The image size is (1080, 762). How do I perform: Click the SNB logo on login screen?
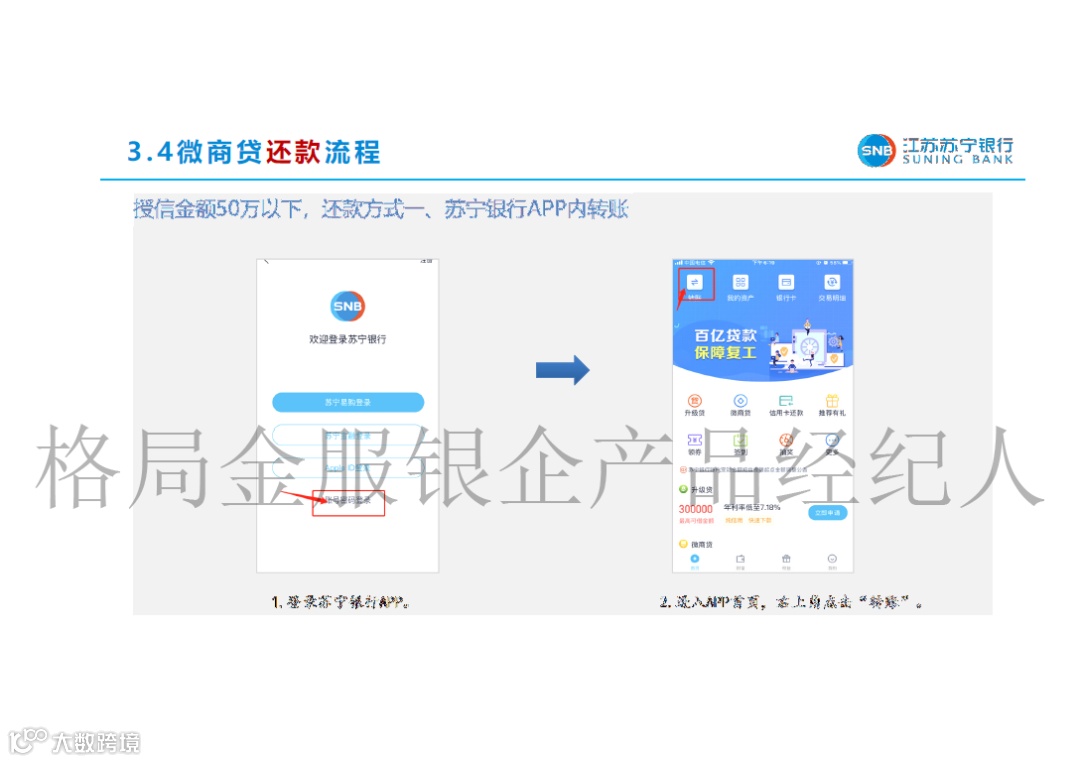pyautogui.click(x=348, y=306)
